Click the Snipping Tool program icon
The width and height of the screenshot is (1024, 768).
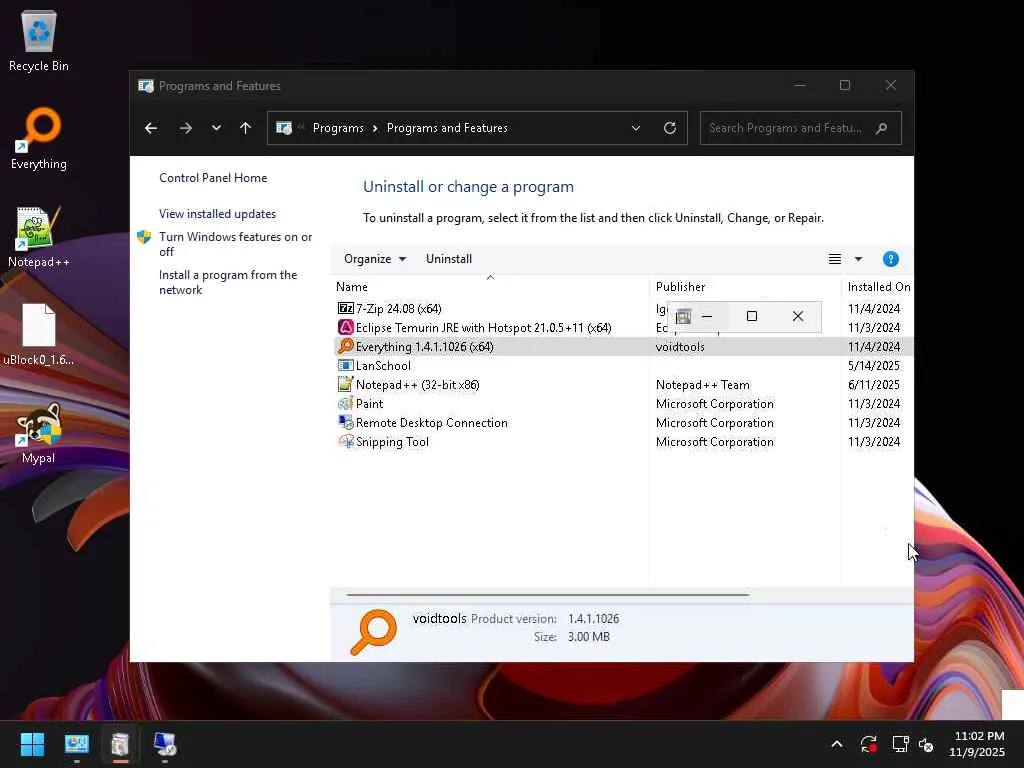pyautogui.click(x=345, y=441)
